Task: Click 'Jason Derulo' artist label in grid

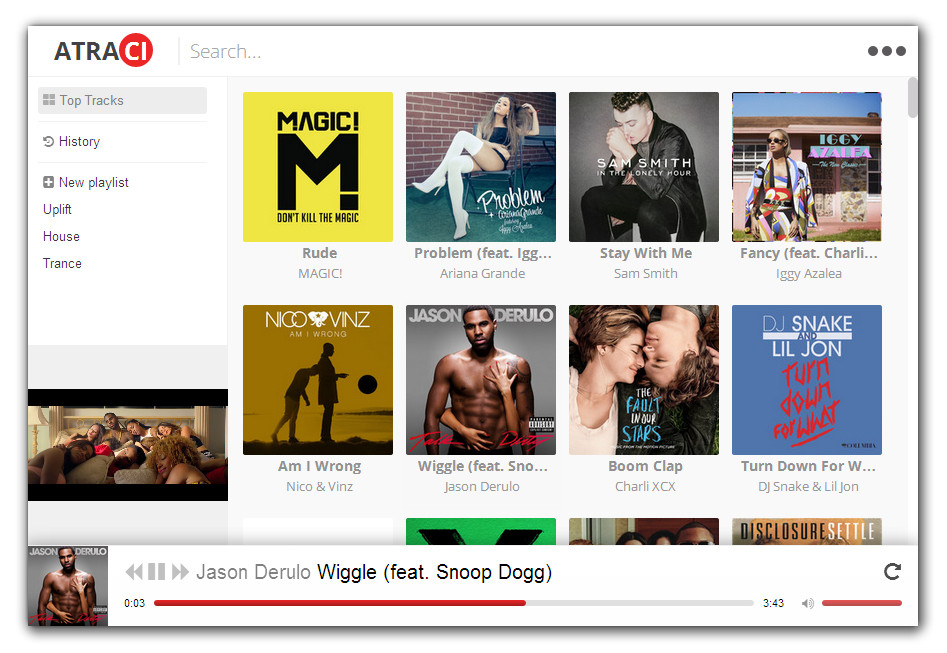Action: [x=482, y=486]
